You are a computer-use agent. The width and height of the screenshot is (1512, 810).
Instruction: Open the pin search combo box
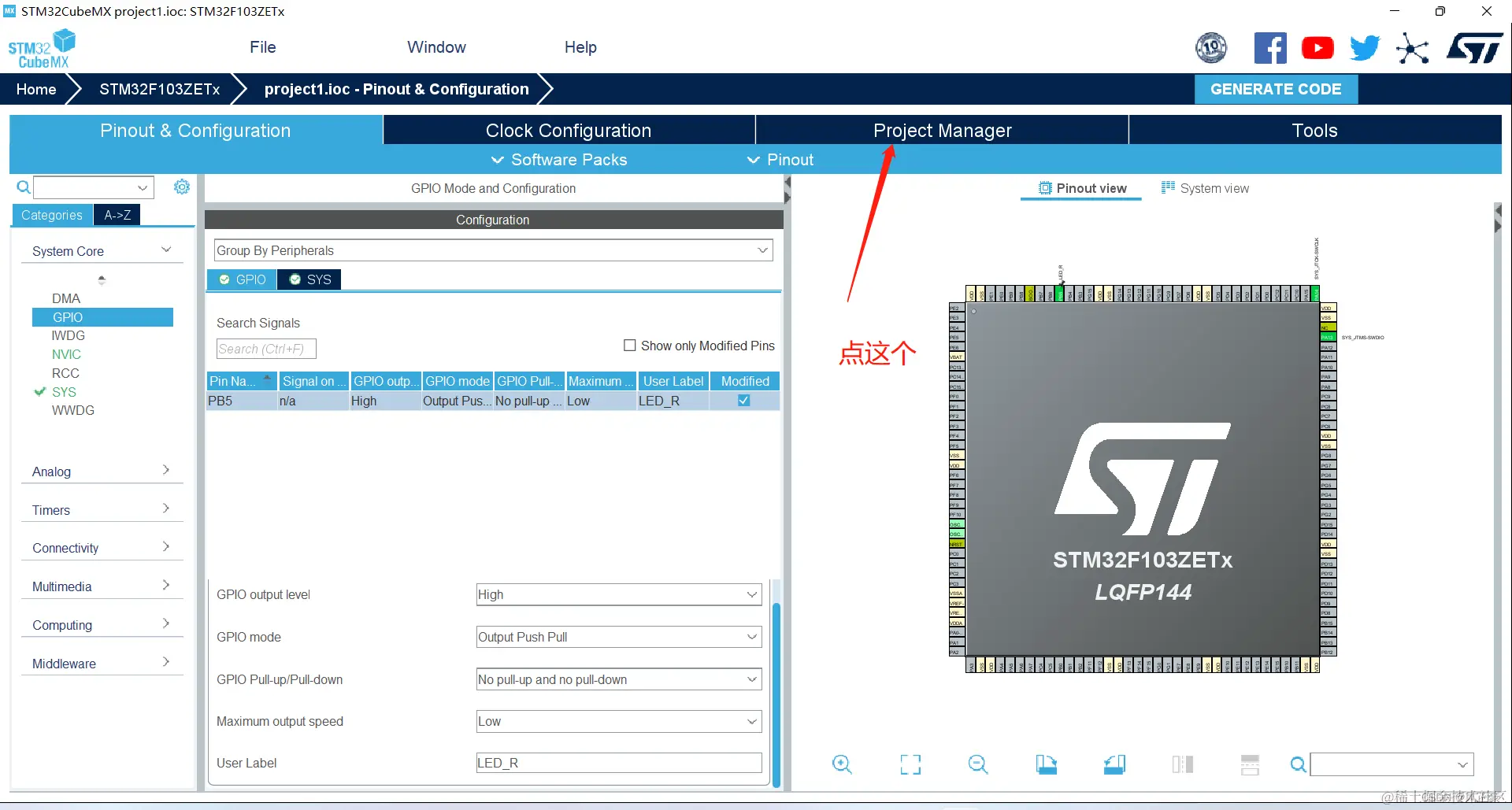1392,764
